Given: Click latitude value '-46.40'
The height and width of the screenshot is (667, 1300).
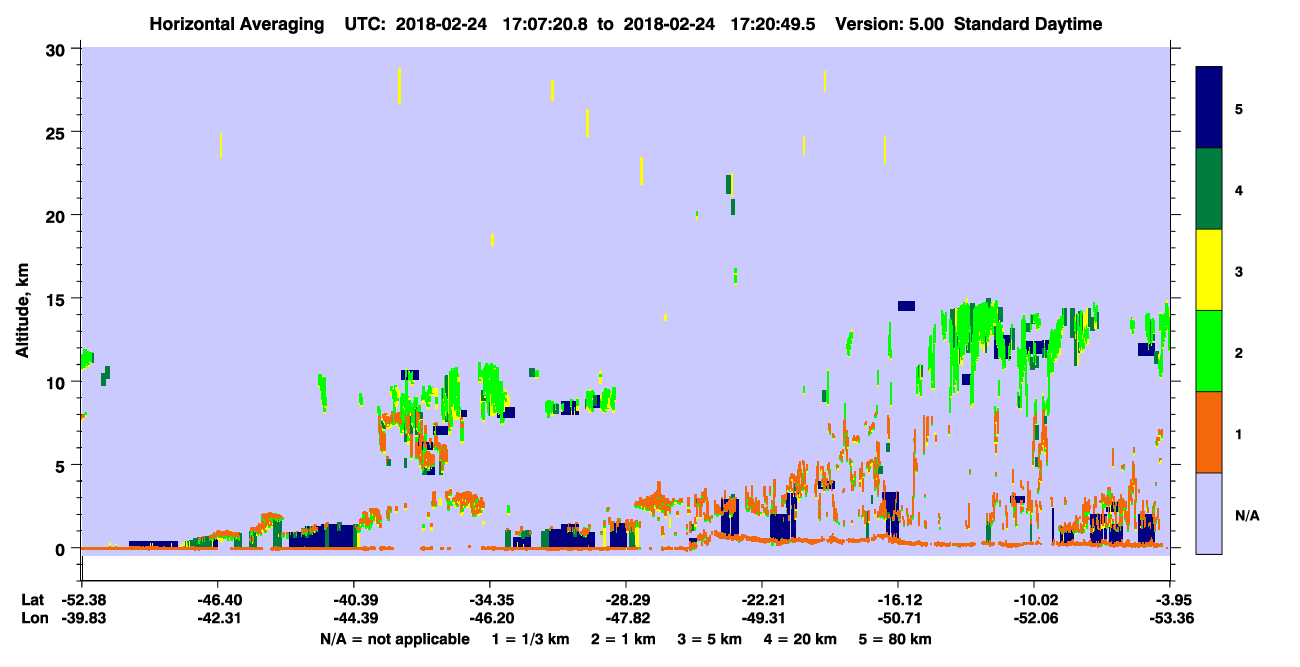Looking at the screenshot, I should coord(217,600).
